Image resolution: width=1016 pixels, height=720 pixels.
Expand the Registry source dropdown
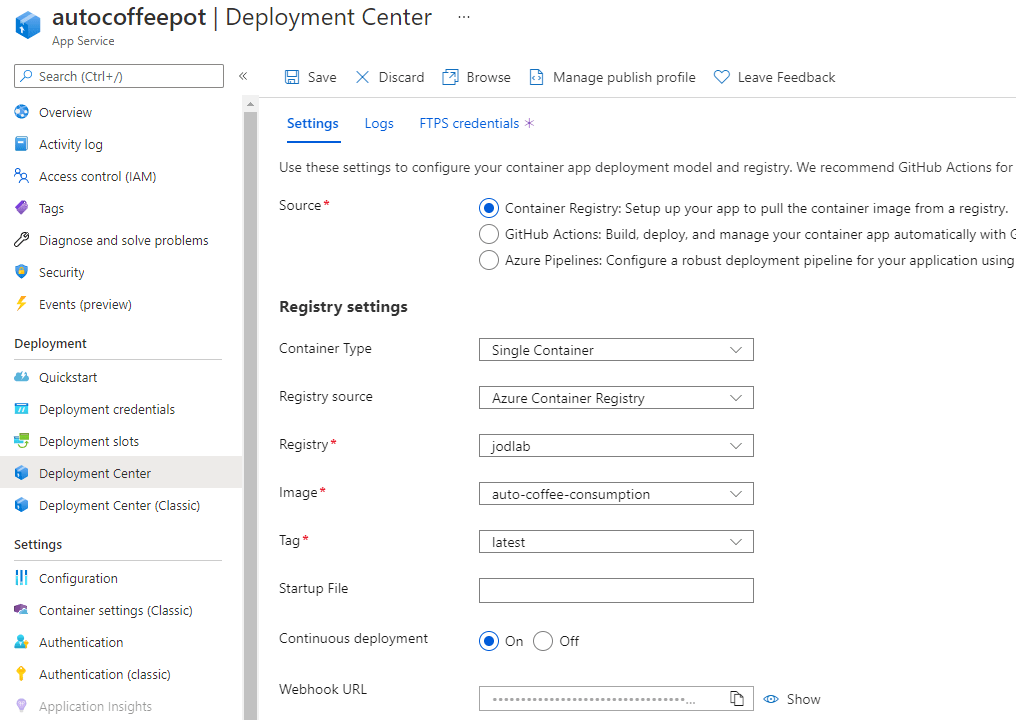pyautogui.click(x=616, y=398)
